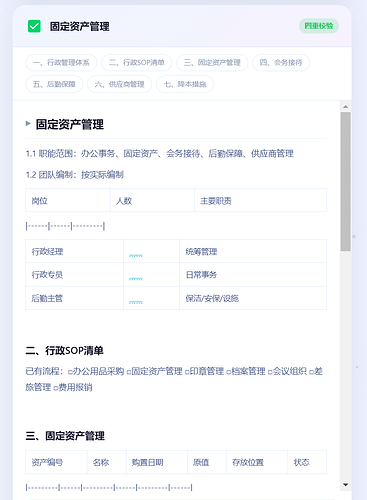Click the blank 人数 field for 行政经理
The width and height of the screenshot is (367, 500).
pos(151,251)
